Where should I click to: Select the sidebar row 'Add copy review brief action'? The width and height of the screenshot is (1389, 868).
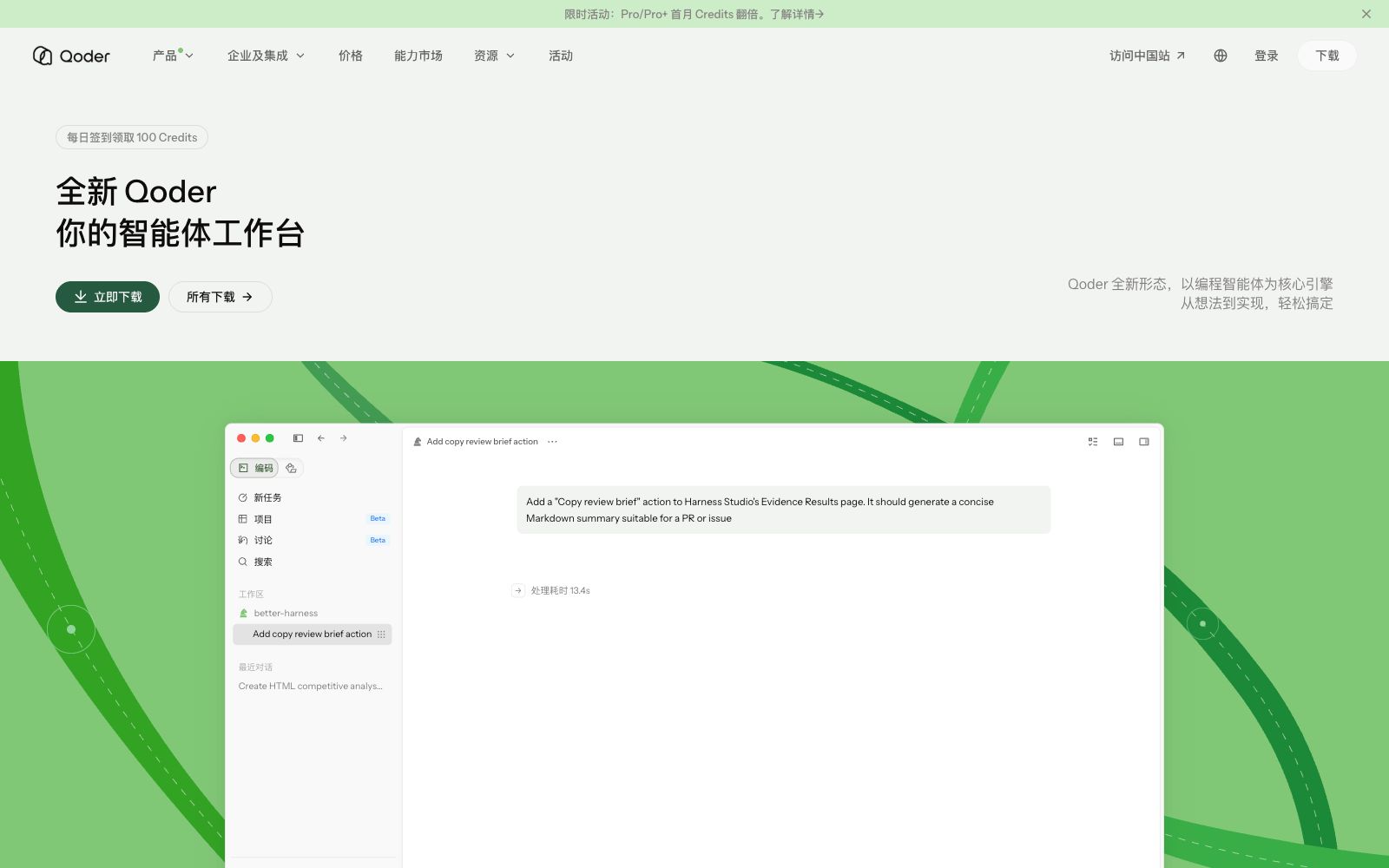313,635
